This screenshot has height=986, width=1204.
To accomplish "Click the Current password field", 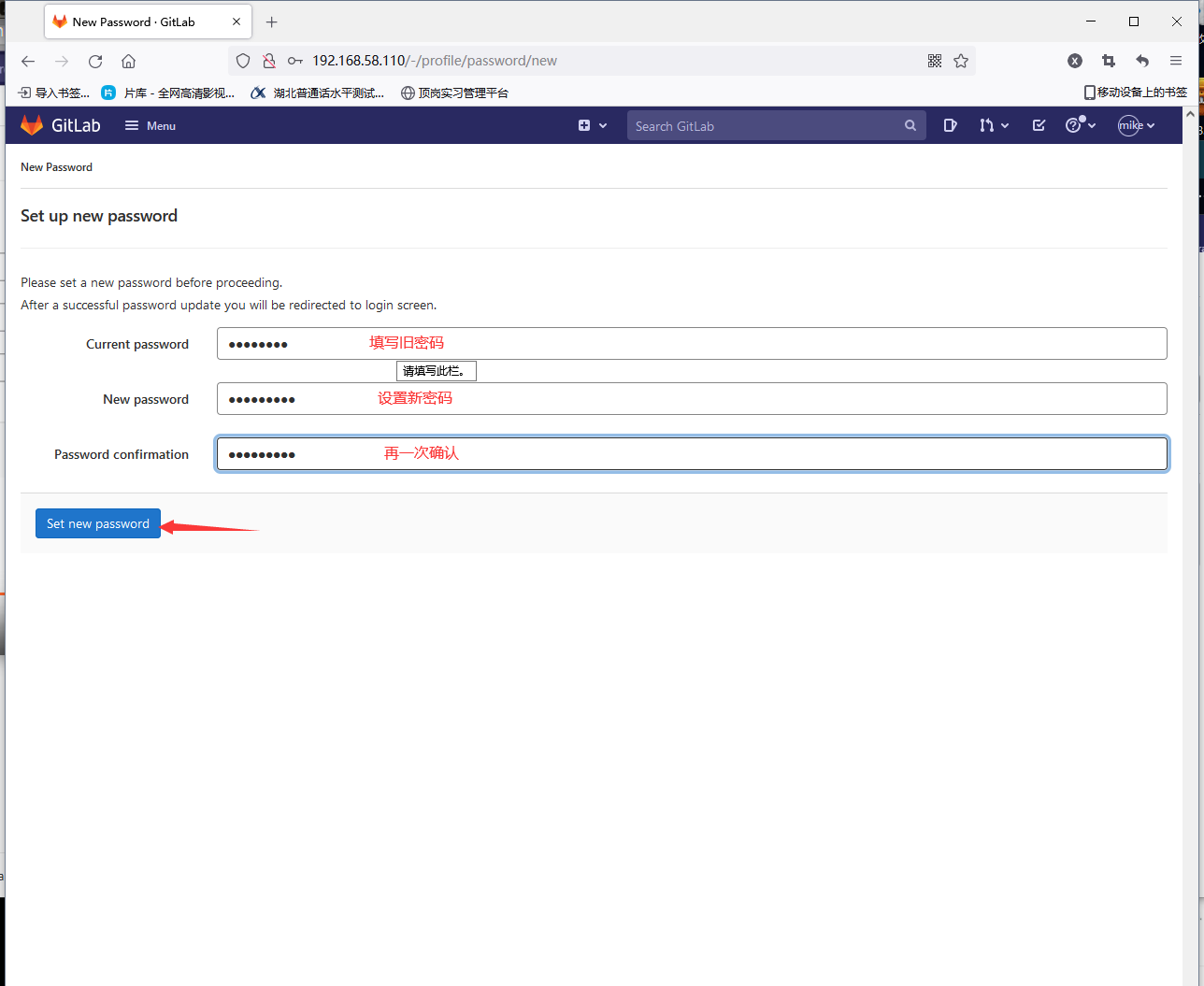I will (x=692, y=344).
